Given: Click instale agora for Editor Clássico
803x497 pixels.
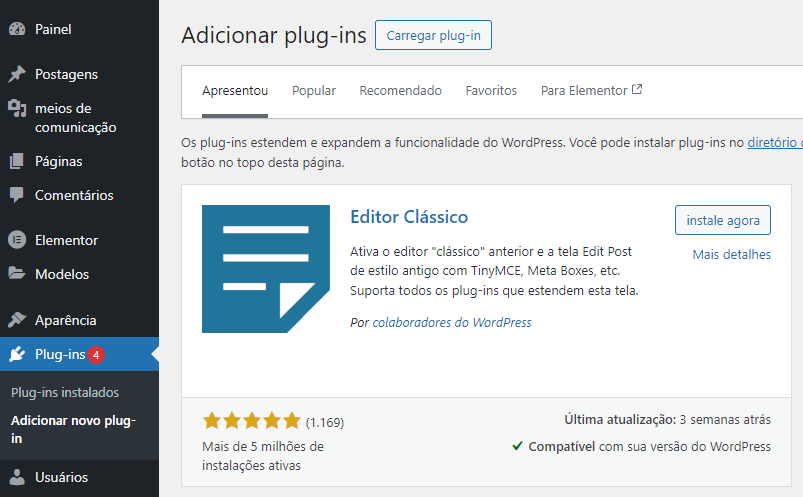Looking at the screenshot, I should tap(723, 220).
